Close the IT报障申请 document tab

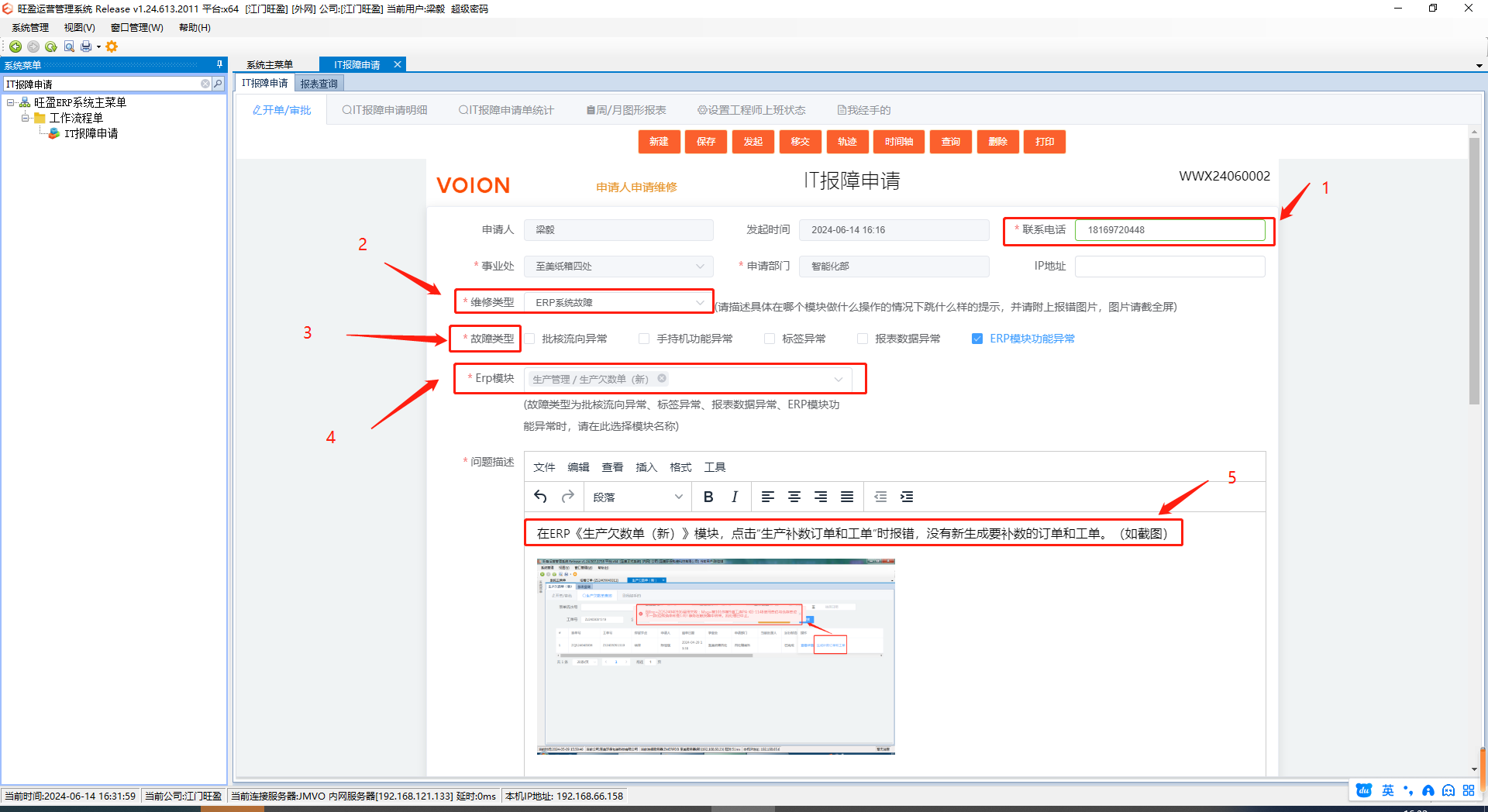click(398, 64)
